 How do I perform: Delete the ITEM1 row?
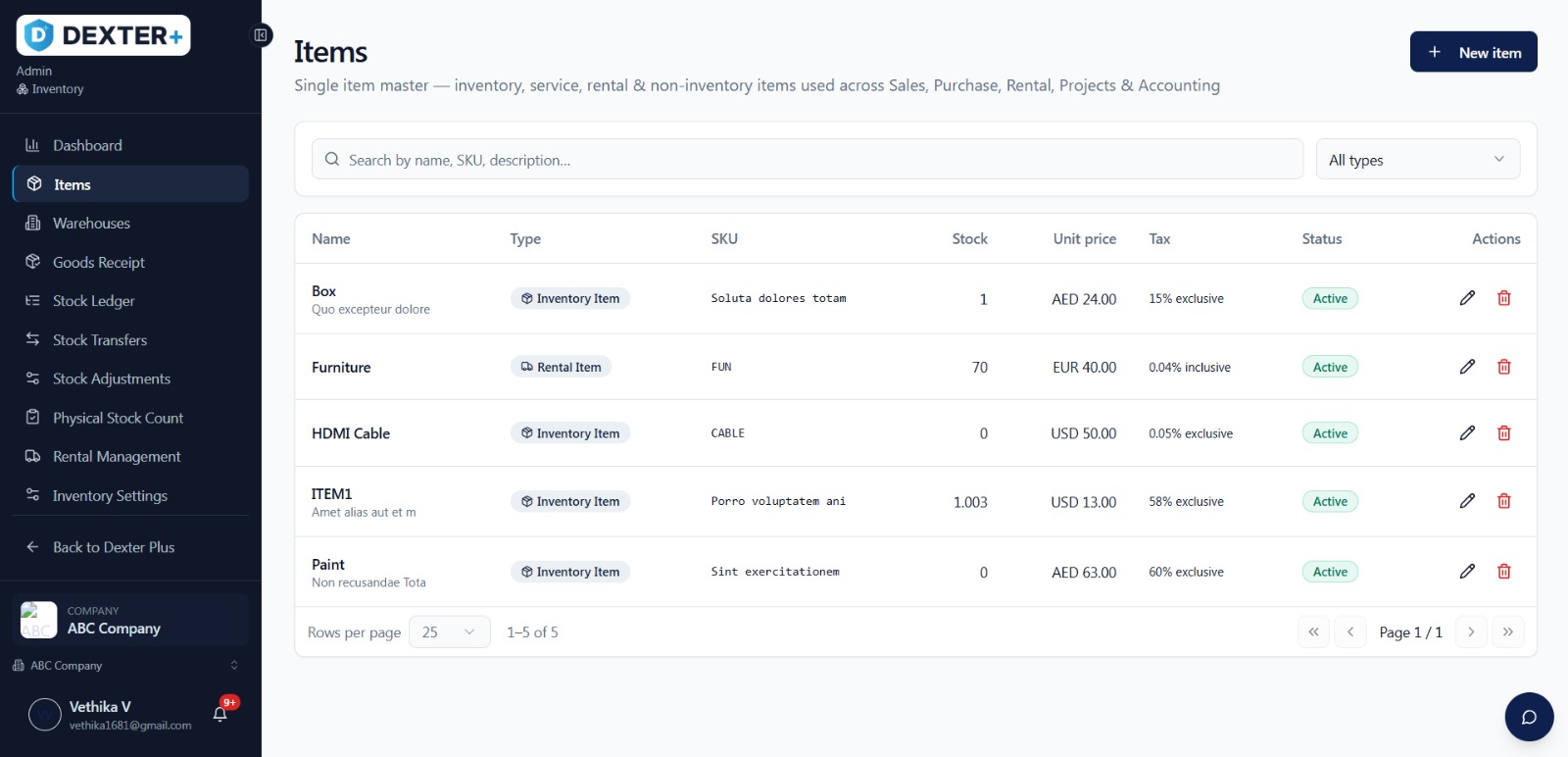1504,501
